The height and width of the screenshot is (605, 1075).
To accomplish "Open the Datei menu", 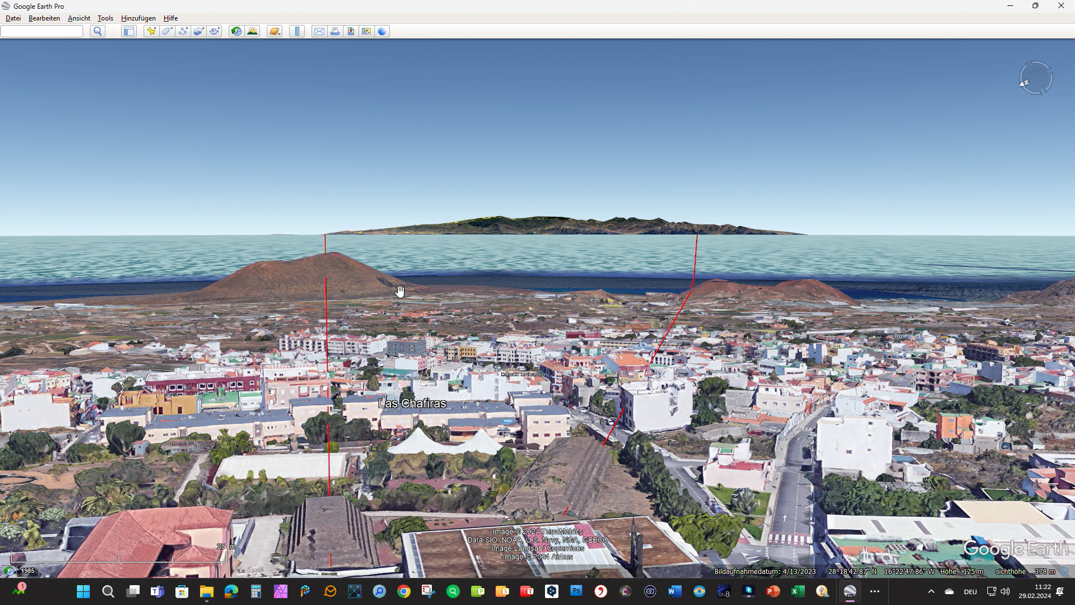I will (x=13, y=18).
